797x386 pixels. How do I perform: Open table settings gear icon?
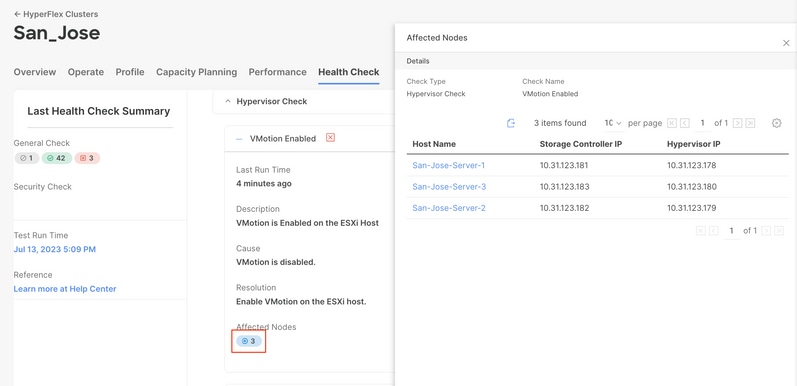coord(776,123)
